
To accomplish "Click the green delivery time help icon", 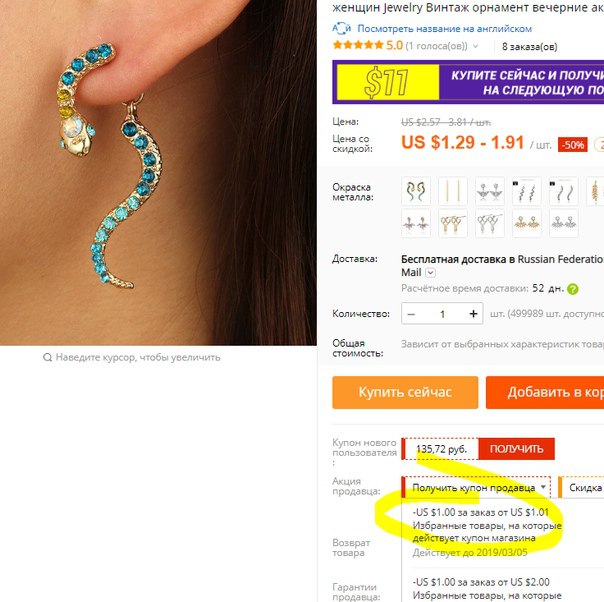I will (573, 289).
